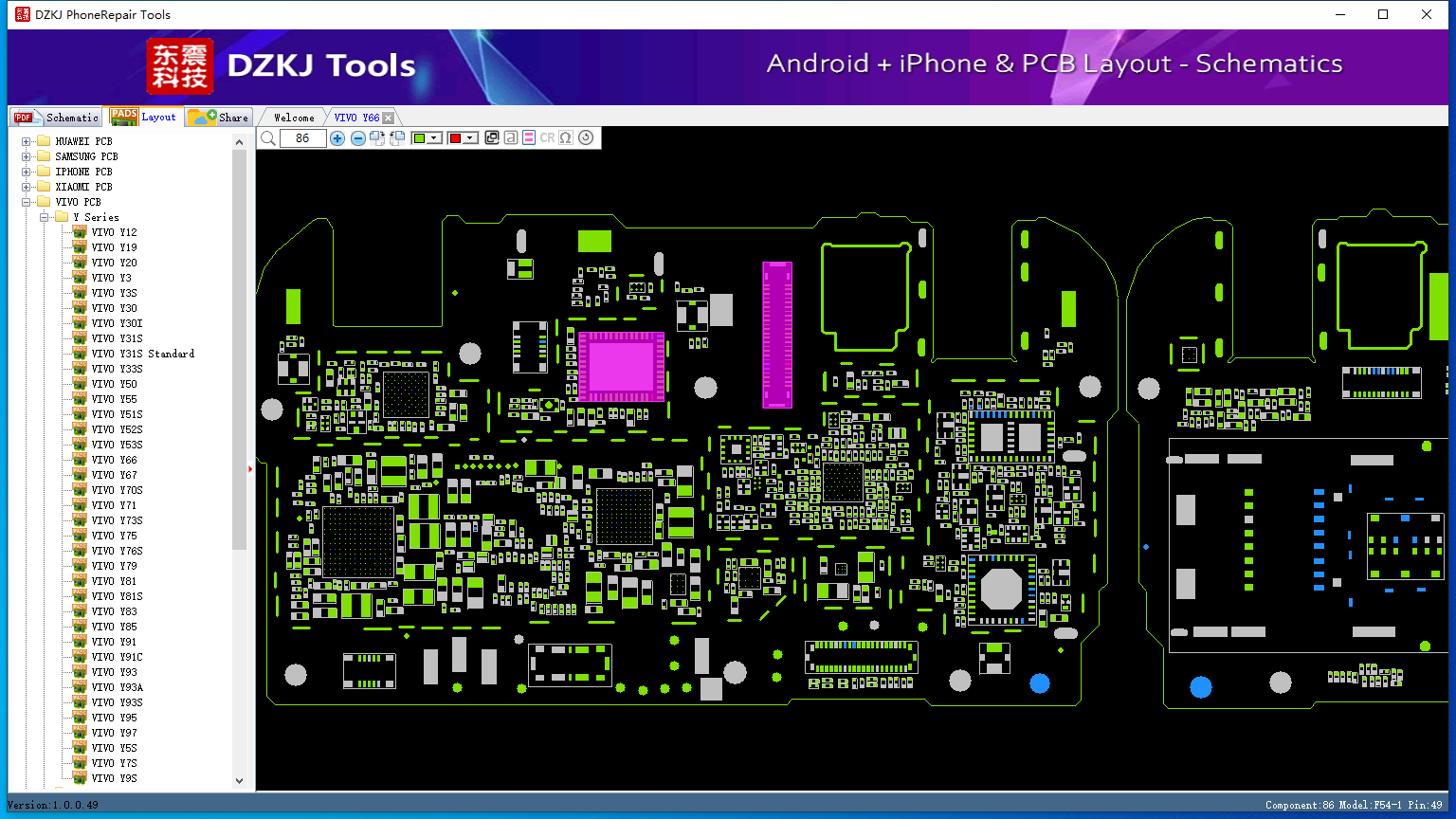The height and width of the screenshot is (819, 1456).
Task: Open VIVO Y67 layout file
Action: pyautogui.click(x=114, y=475)
